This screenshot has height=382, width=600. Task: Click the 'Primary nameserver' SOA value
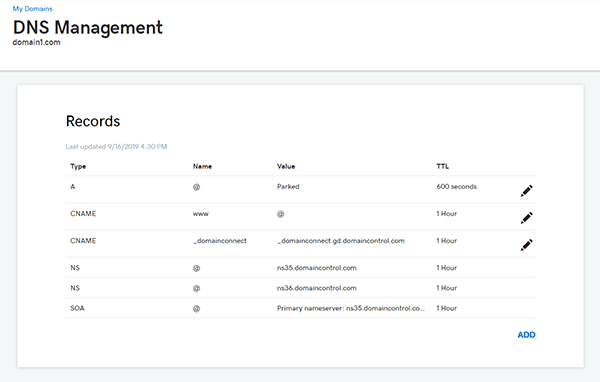tap(351, 309)
